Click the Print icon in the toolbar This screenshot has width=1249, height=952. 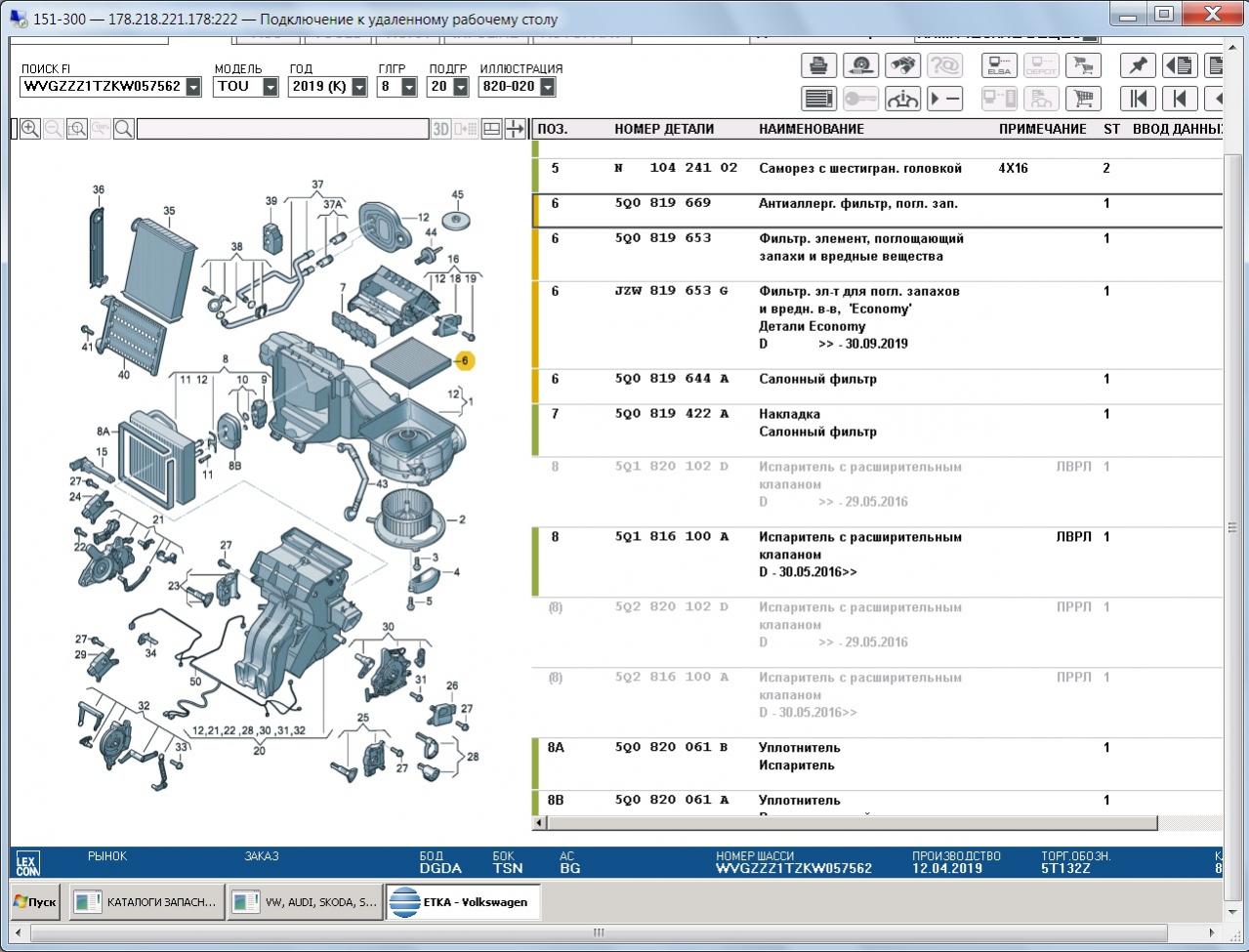click(818, 65)
